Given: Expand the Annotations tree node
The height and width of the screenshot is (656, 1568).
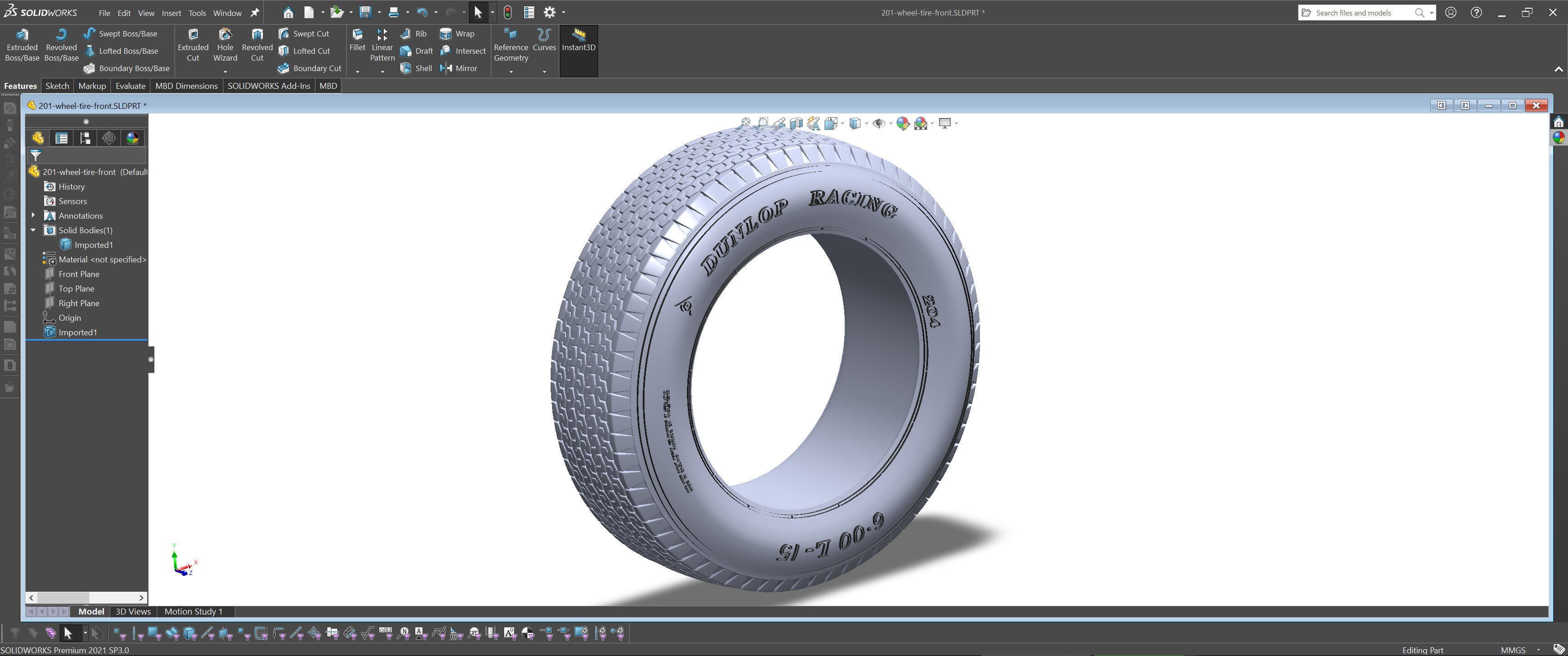Looking at the screenshot, I should (33, 215).
